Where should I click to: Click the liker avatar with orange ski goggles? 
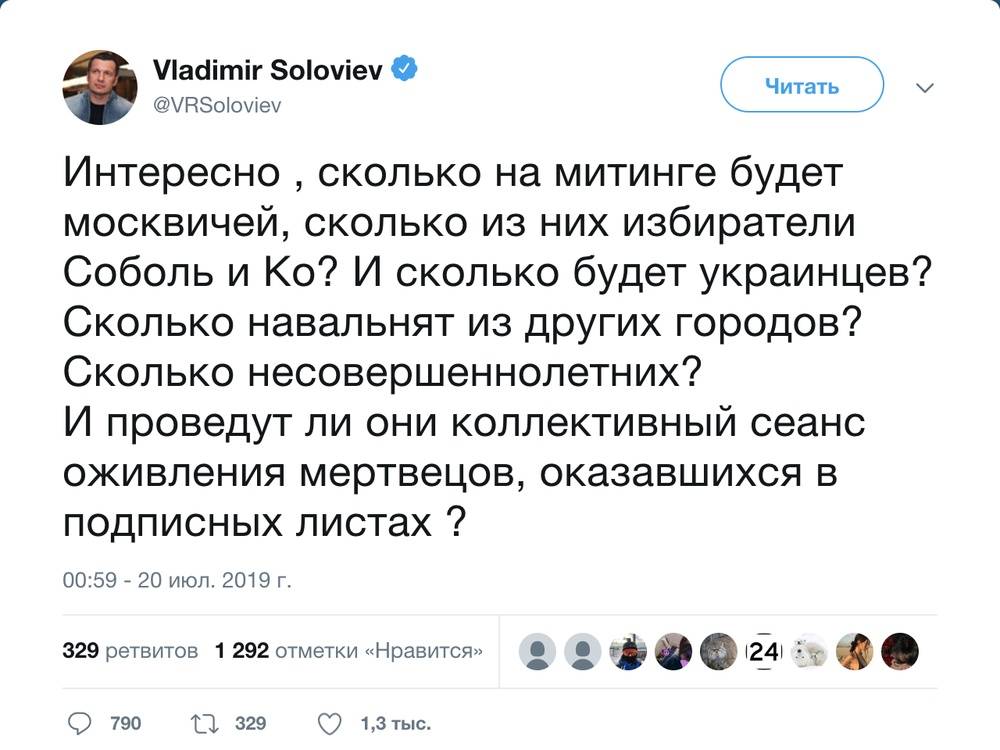(x=630, y=652)
